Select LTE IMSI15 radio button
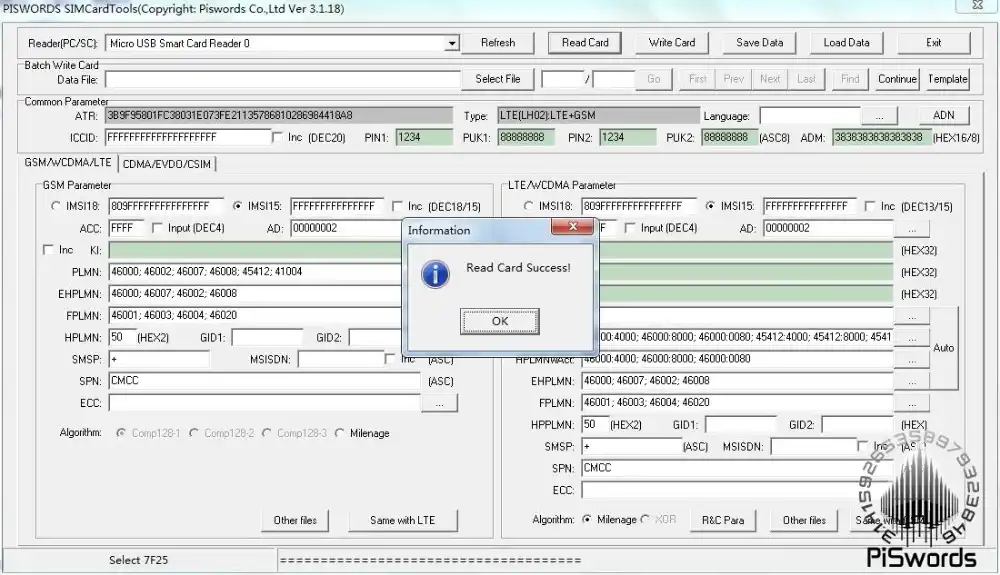The width and height of the screenshot is (1000, 575). pos(710,206)
